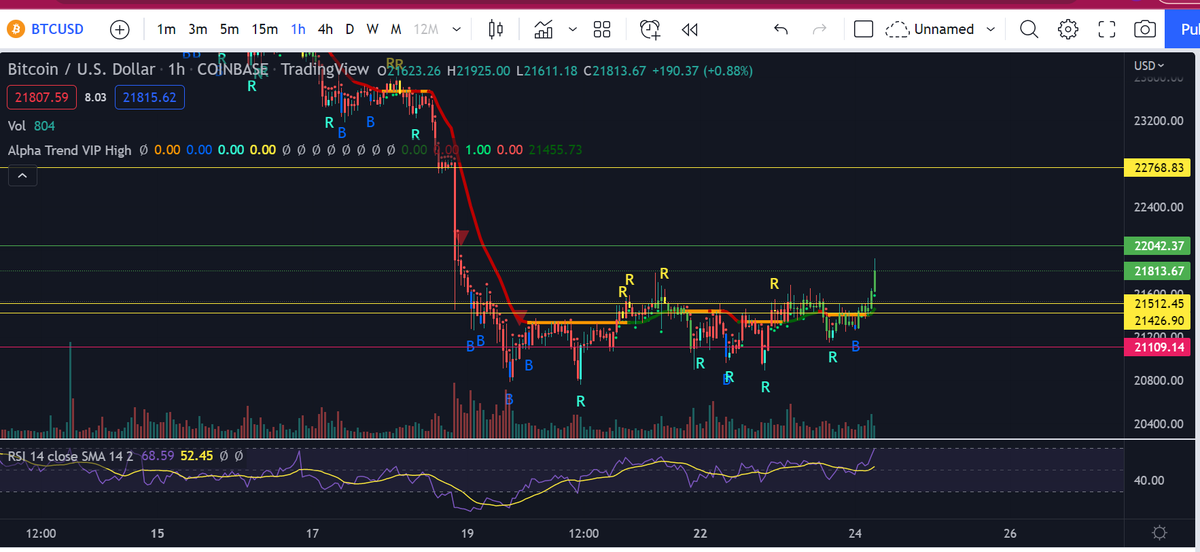Viewport: 1200px width, 552px height.
Task: Collapse the indicator legend with chevron
Action: click(x=21, y=176)
